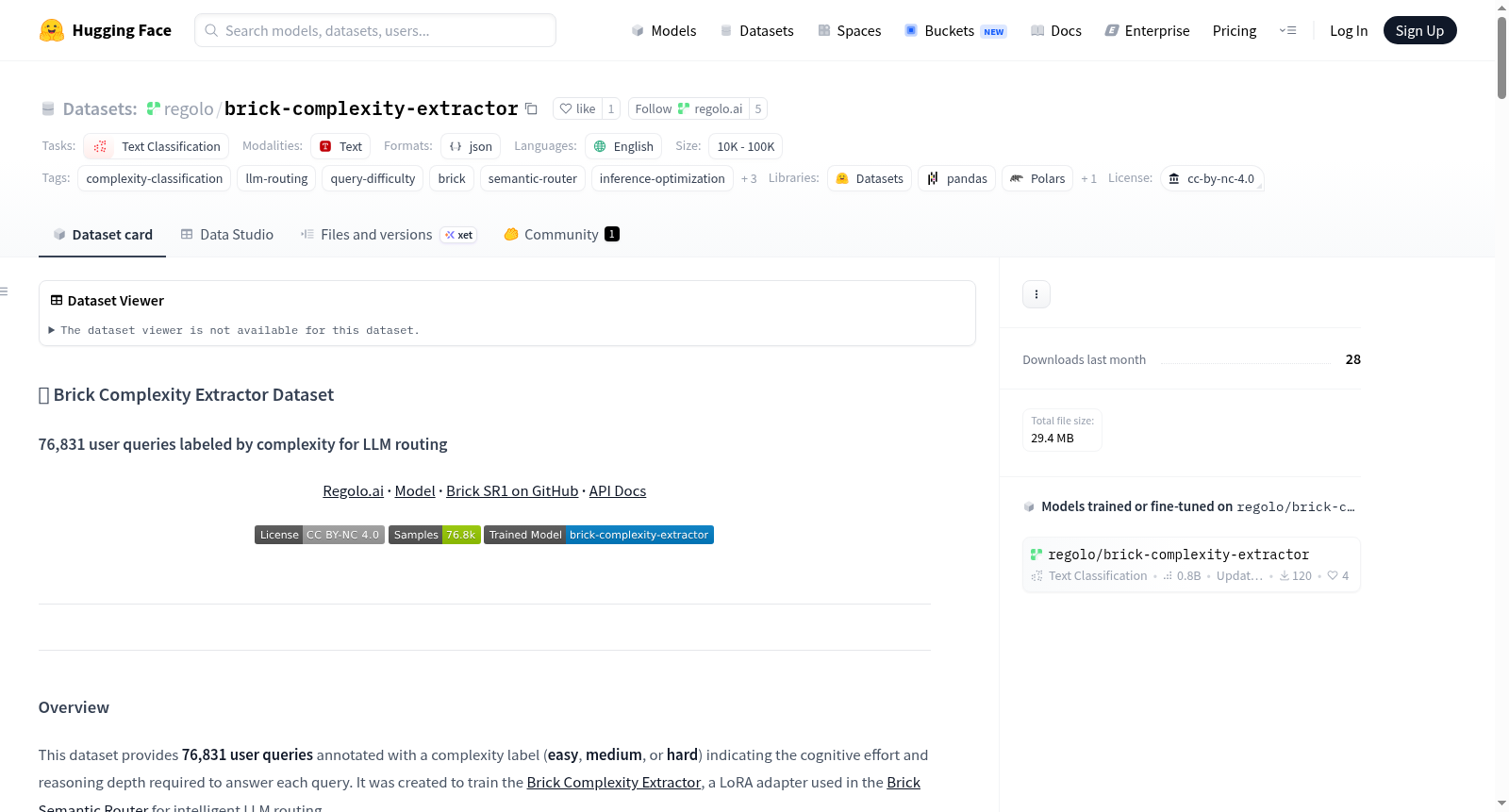Image resolution: width=1509 pixels, height=812 pixels.
Task: Expand the dataset viewer unavailable message
Action: tap(234, 330)
